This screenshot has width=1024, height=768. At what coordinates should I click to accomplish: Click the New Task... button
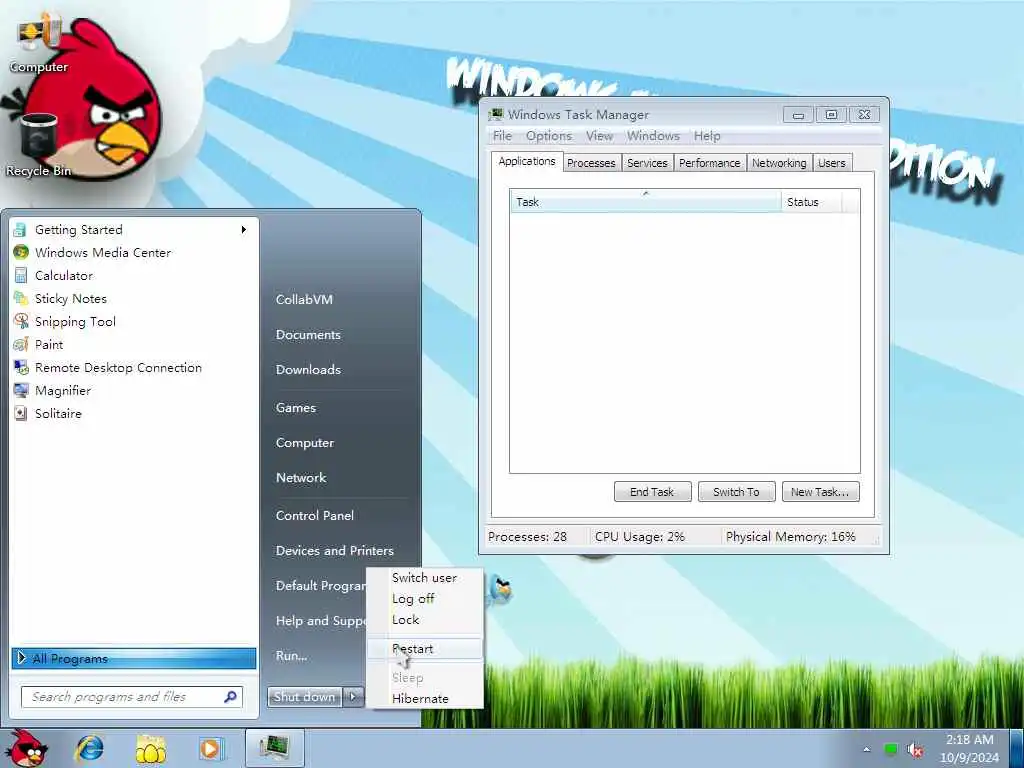click(x=820, y=492)
